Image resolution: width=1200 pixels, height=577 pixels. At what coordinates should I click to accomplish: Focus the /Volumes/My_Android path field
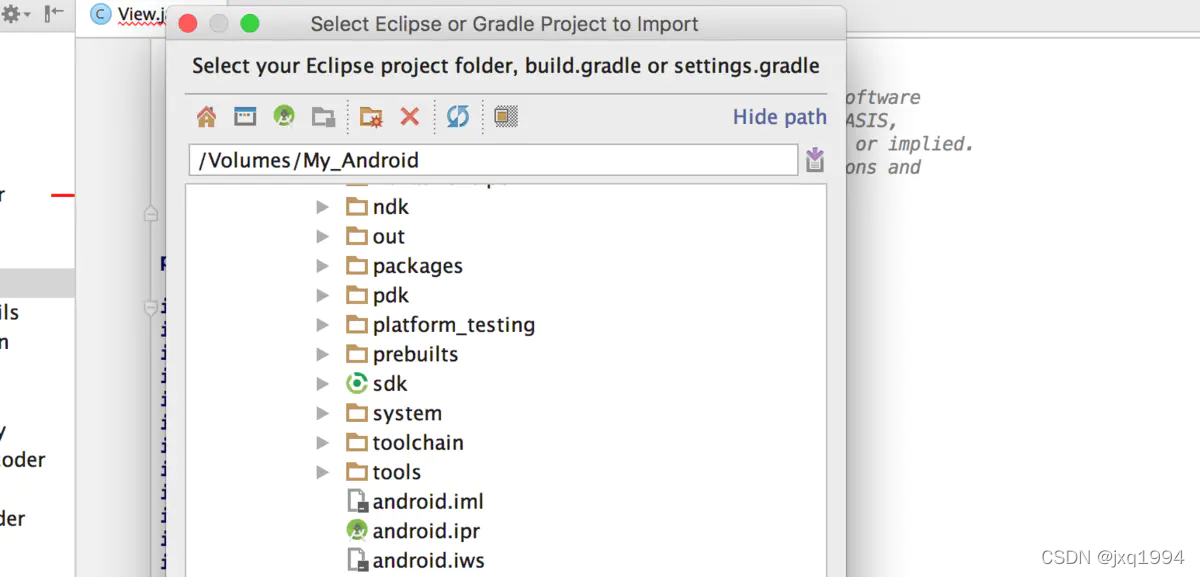[492, 160]
